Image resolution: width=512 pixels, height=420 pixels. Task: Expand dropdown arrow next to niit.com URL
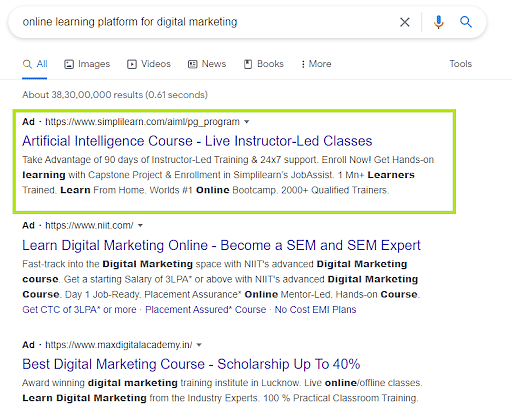(x=140, y=226)
